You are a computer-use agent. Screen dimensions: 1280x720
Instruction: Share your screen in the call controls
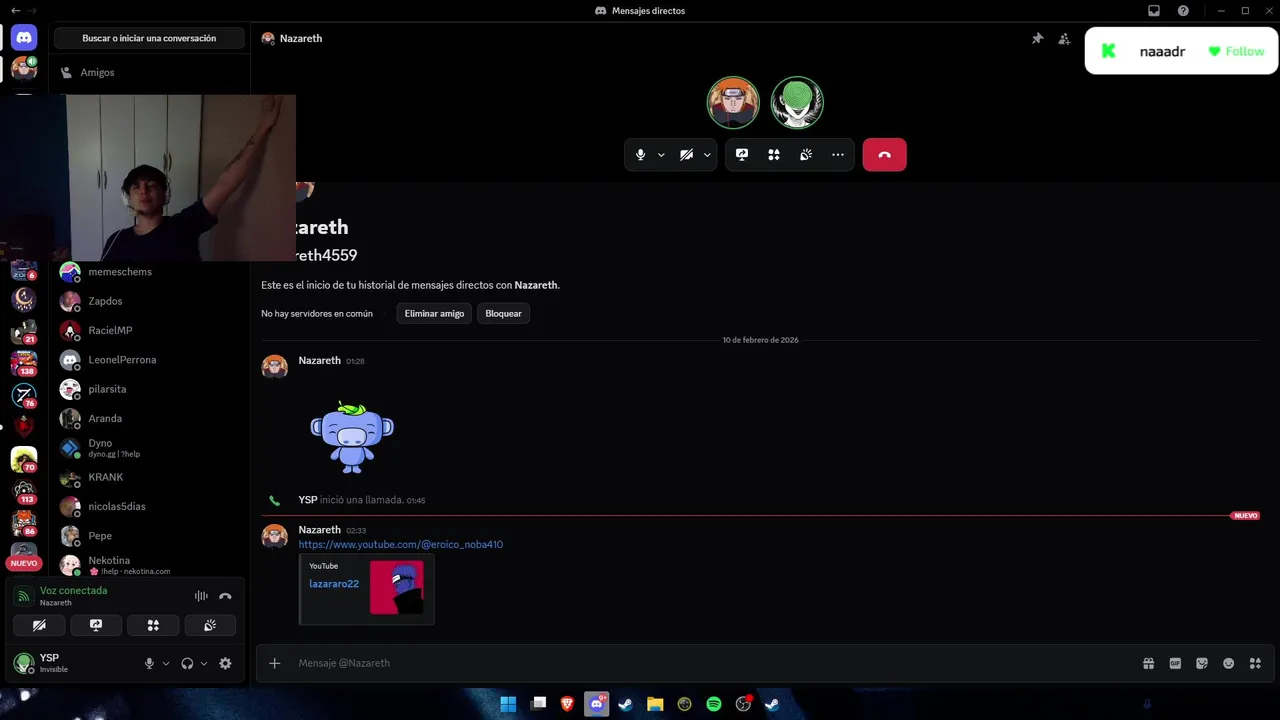coord(742,155)
